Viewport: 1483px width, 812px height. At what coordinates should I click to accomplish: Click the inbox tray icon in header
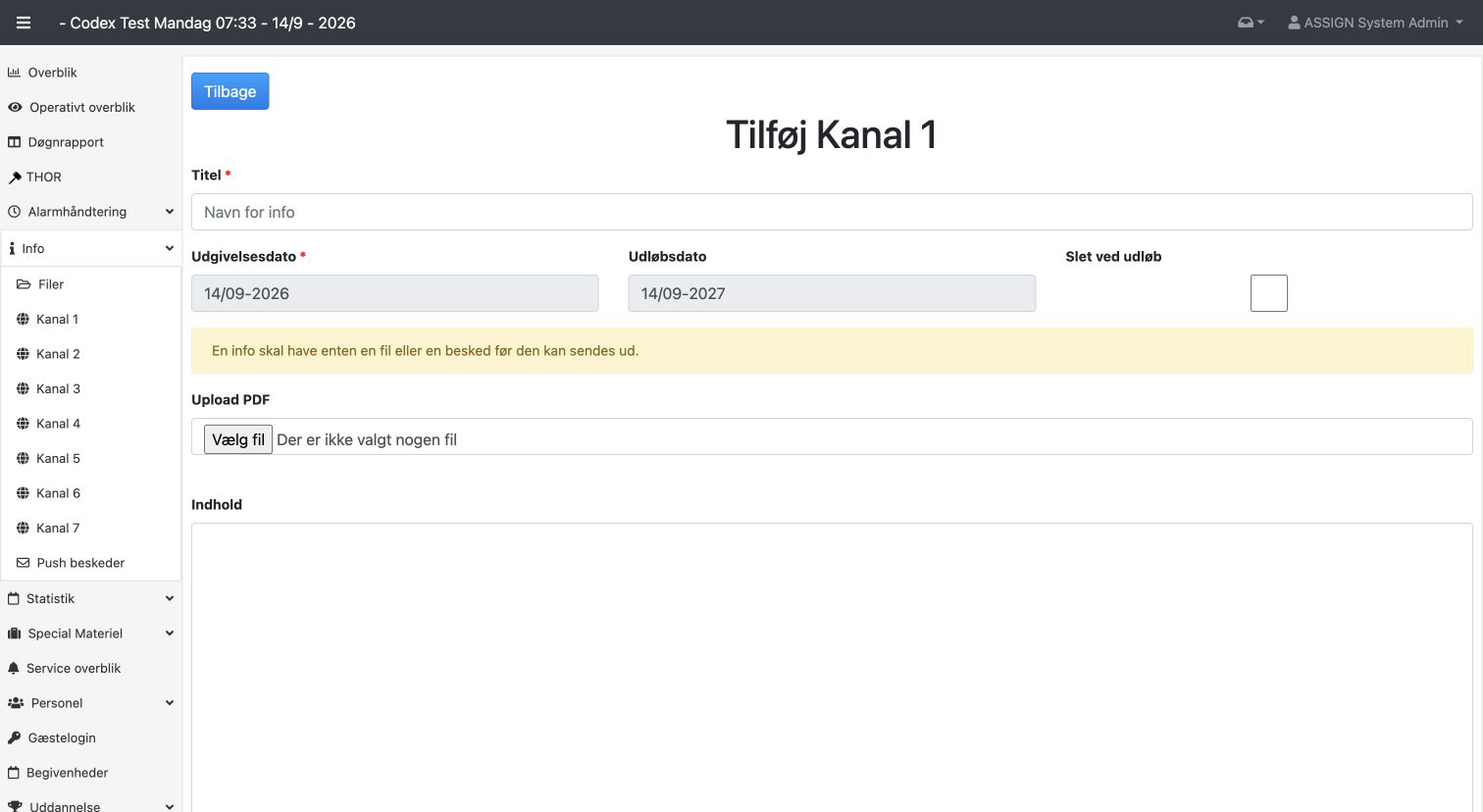click(1245, 23)
